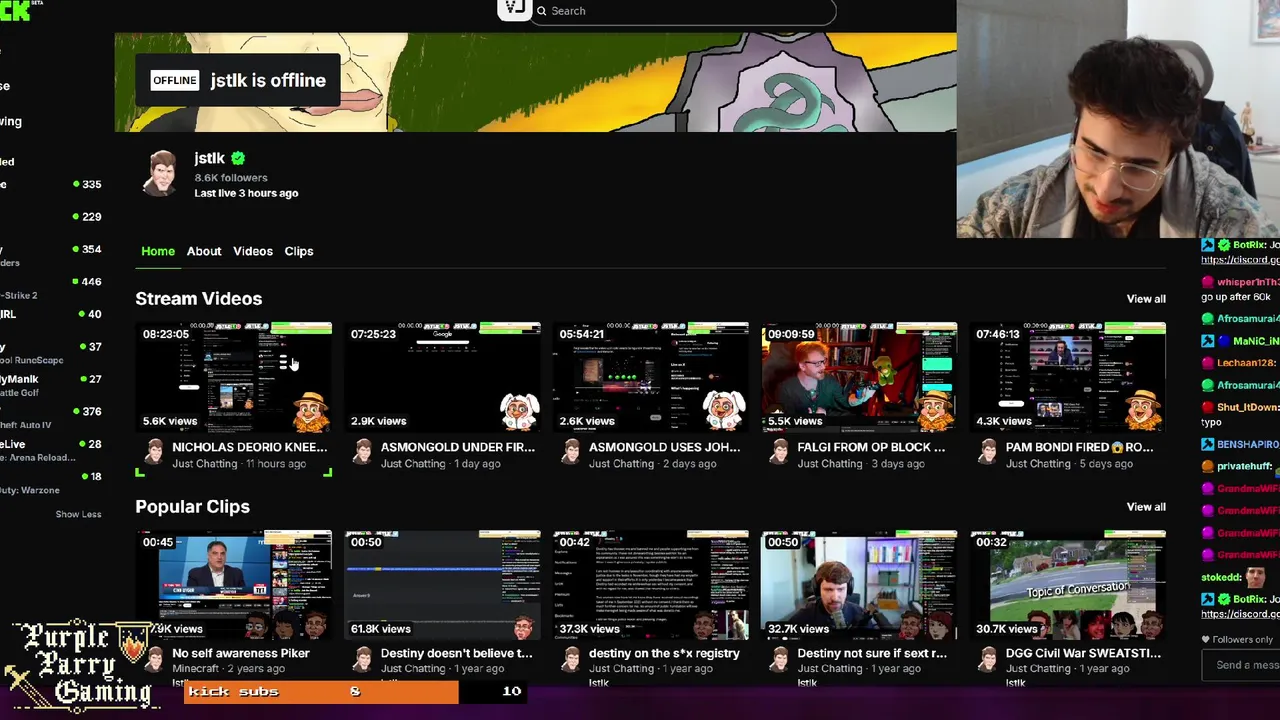Click channel avatar beside ASMONGOLD USES JOH video
Screen dimensions: 1280x720
tap(570, 454)
